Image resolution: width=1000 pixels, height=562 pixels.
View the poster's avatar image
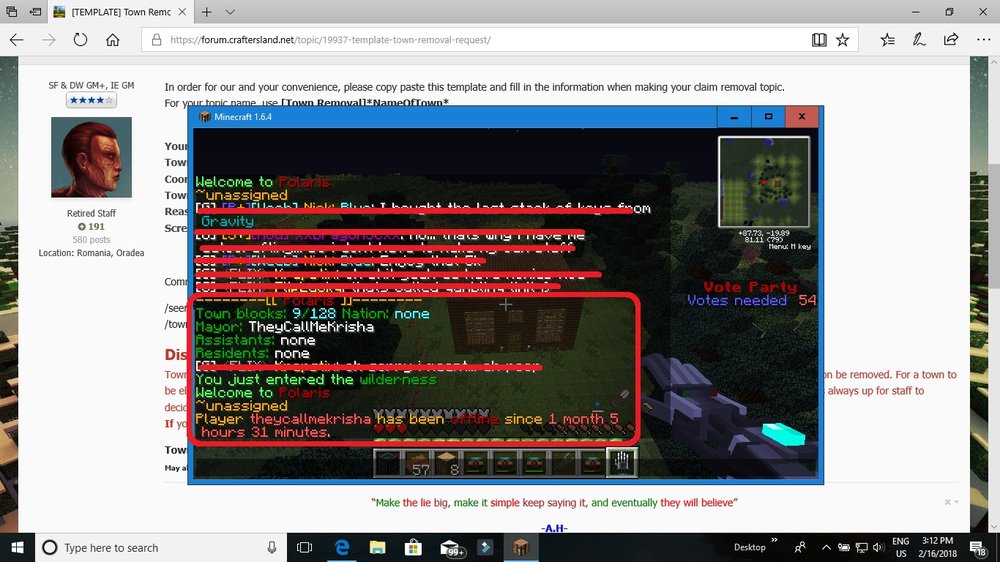coord(91,157)
